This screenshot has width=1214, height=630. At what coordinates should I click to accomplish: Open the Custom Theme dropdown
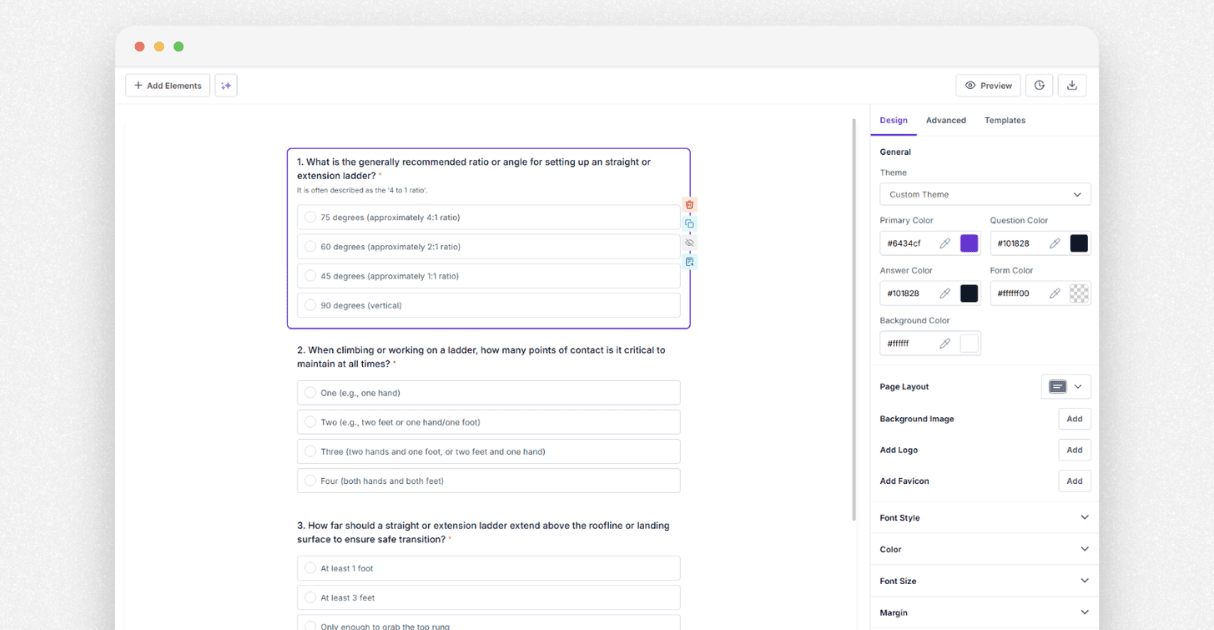pyautogui.click(x=984, y=194)
